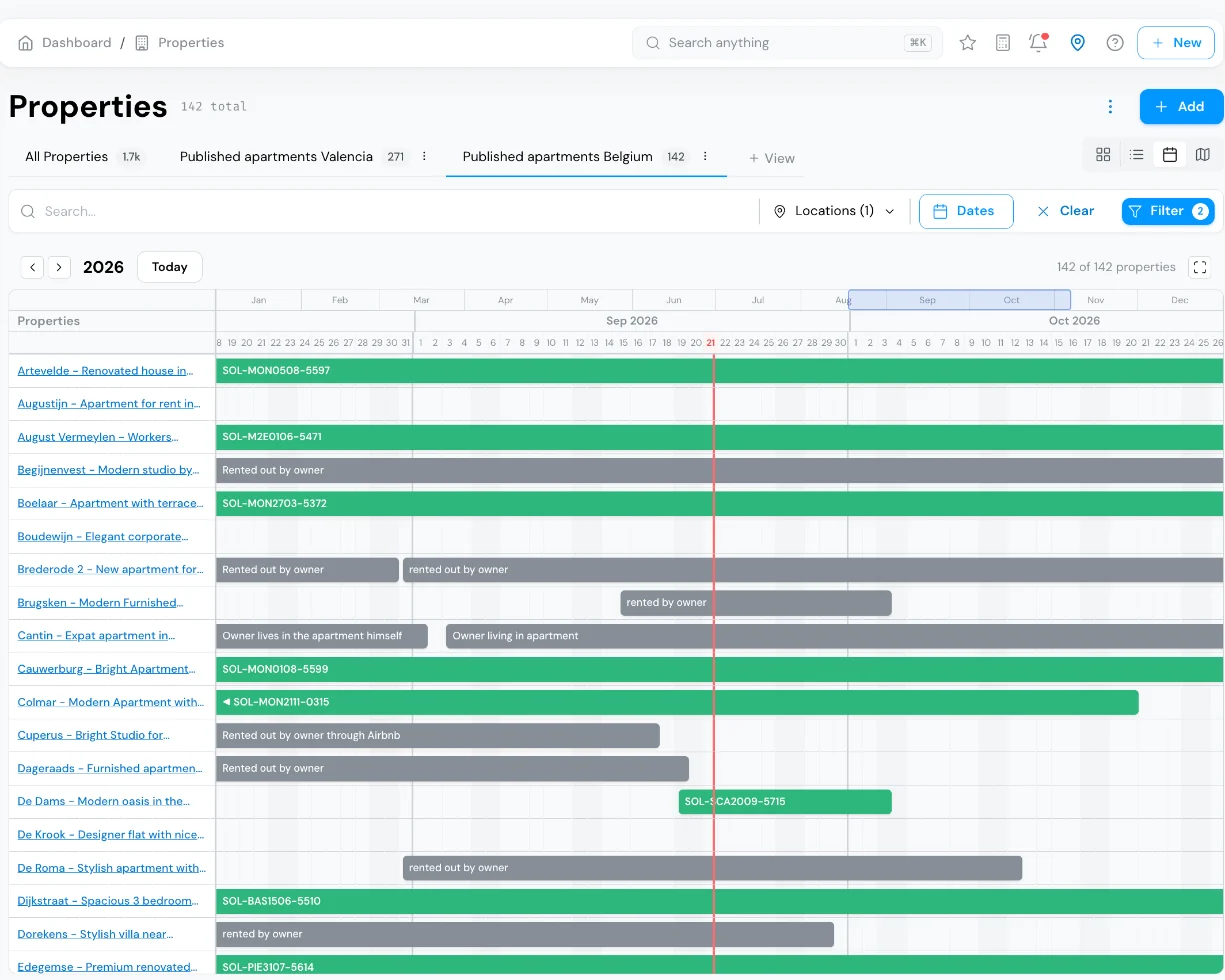Switch to grid view
The width and height of the screenshot is (1225, 980).
1103,155
